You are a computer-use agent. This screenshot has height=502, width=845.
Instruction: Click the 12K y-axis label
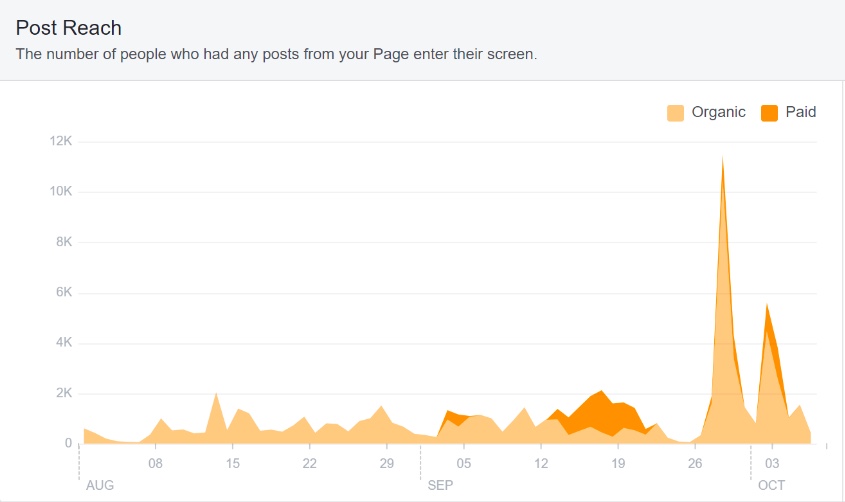[x=60, y=141]
